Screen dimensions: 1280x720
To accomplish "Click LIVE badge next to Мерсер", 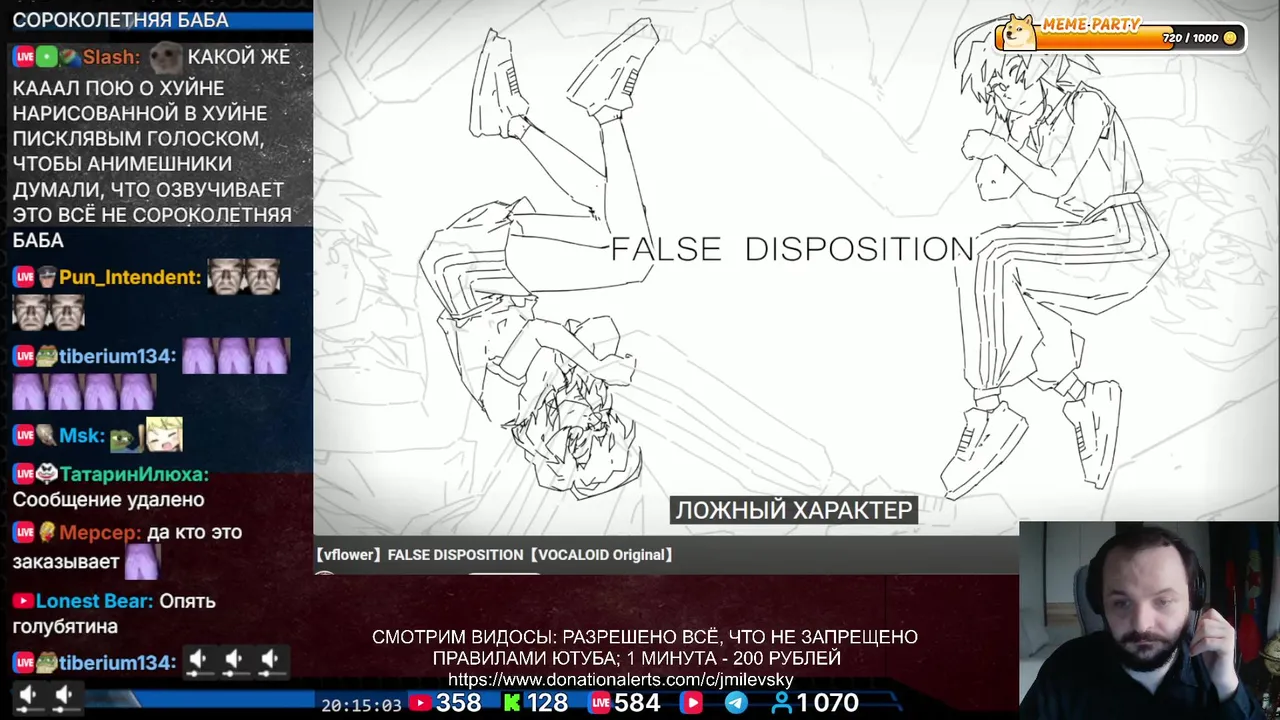I will [x=24, y=532].
